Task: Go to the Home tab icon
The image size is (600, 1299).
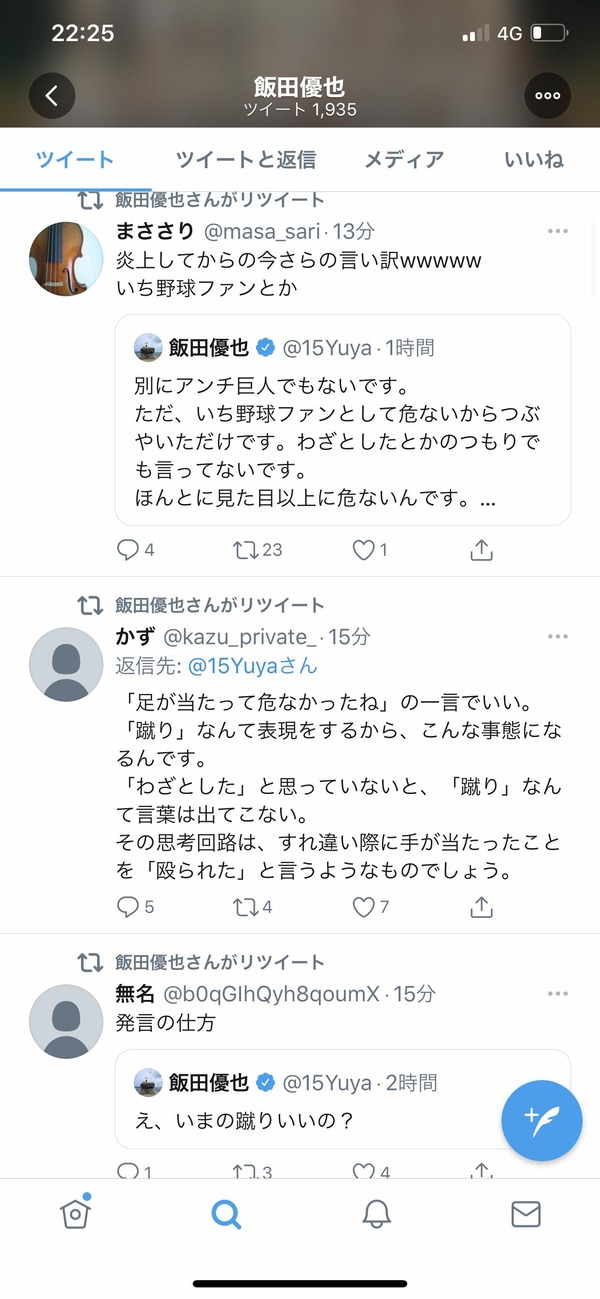Action: click(x=75, y=1214)
